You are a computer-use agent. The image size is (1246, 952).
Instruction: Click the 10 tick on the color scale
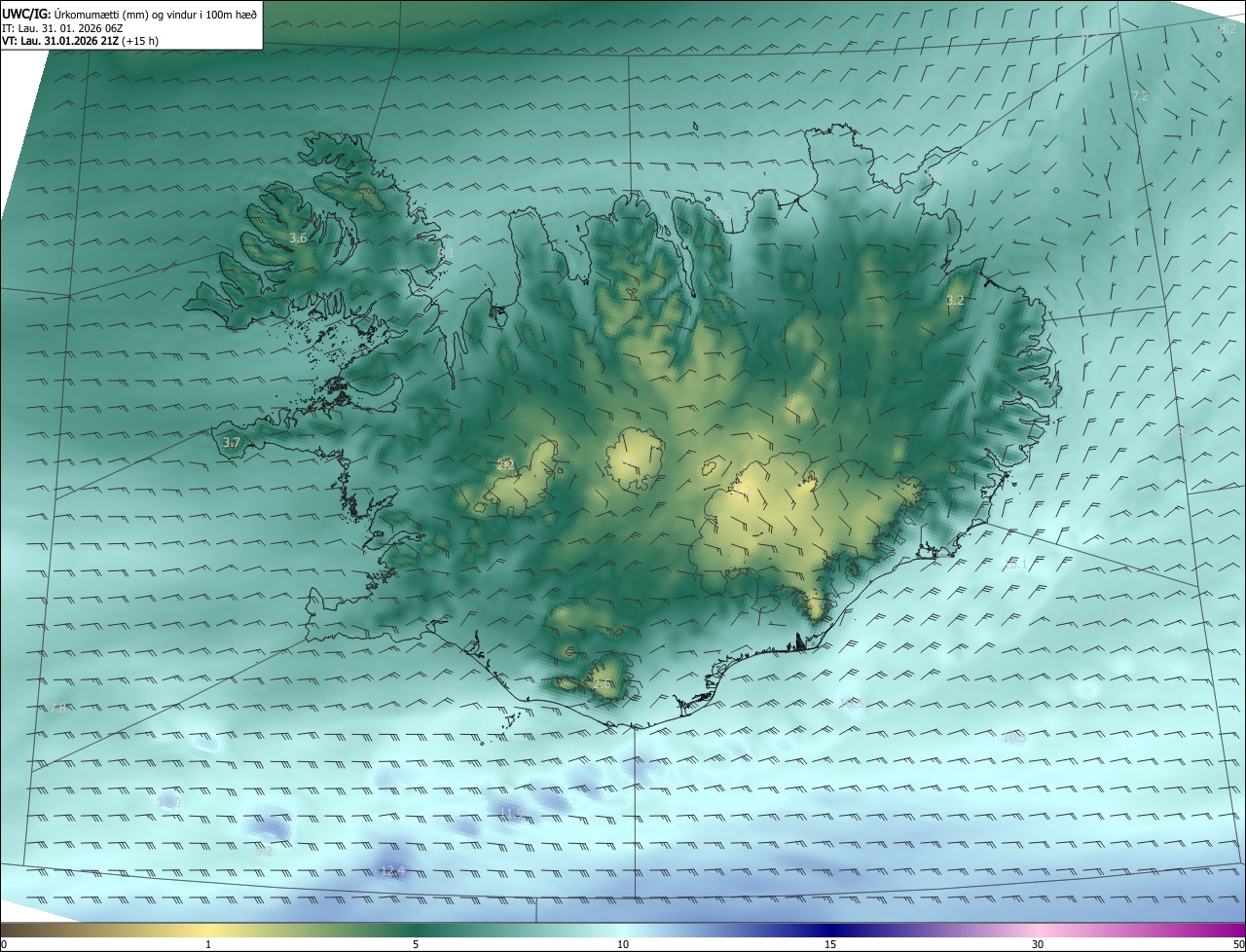623,944
